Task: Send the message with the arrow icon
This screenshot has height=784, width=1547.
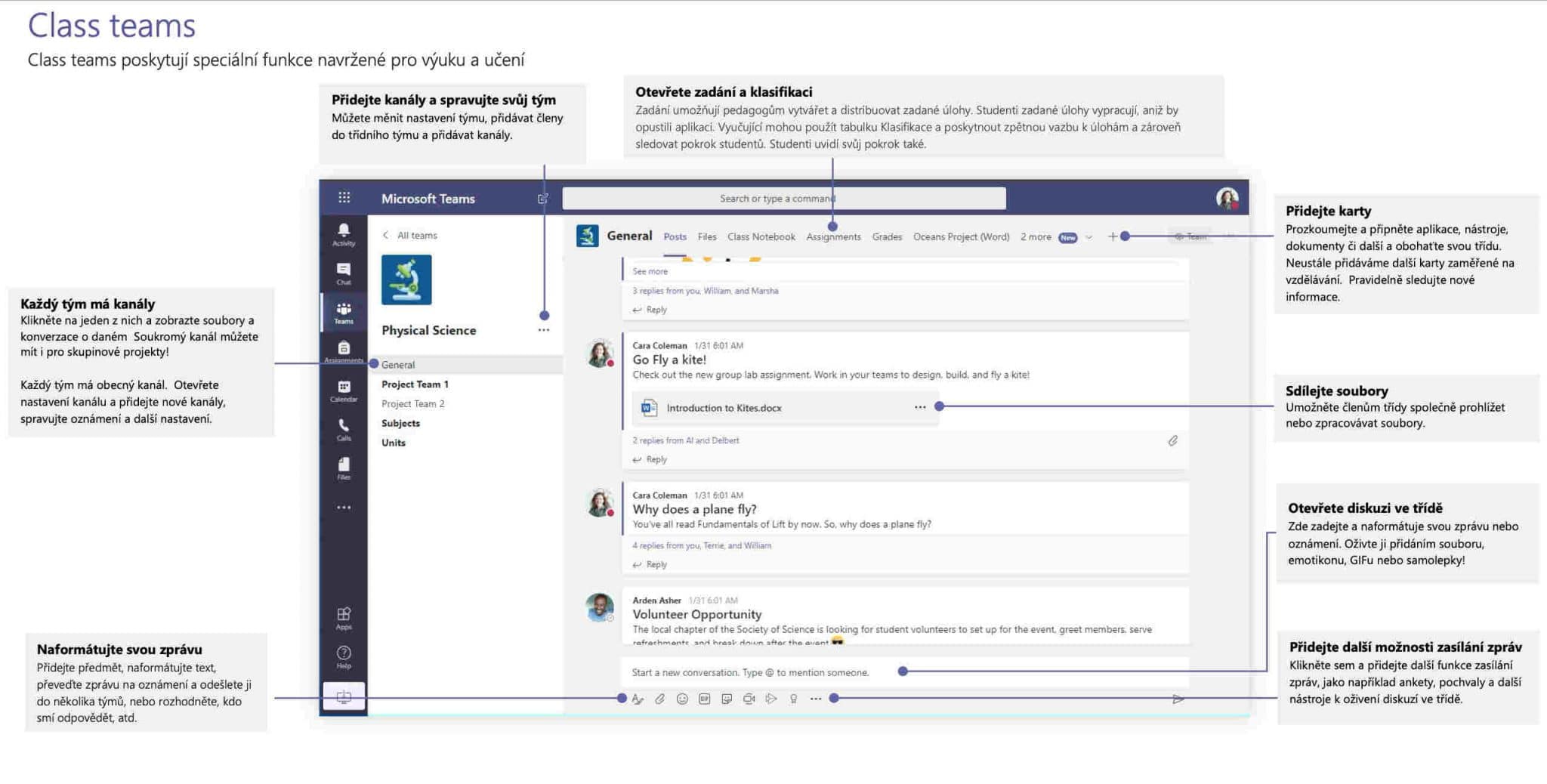Action: click(x=1178, y=699)
